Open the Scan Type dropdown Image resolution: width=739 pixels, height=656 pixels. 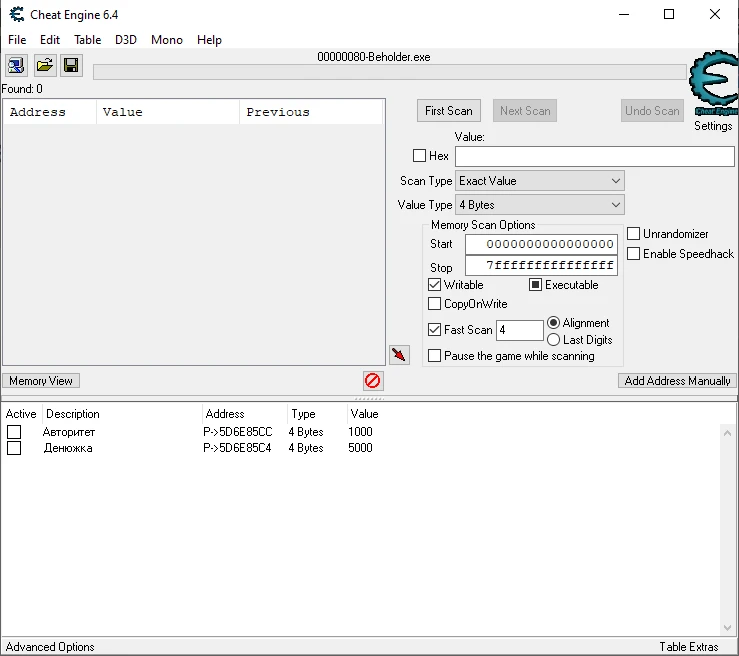tap(540, 181)
